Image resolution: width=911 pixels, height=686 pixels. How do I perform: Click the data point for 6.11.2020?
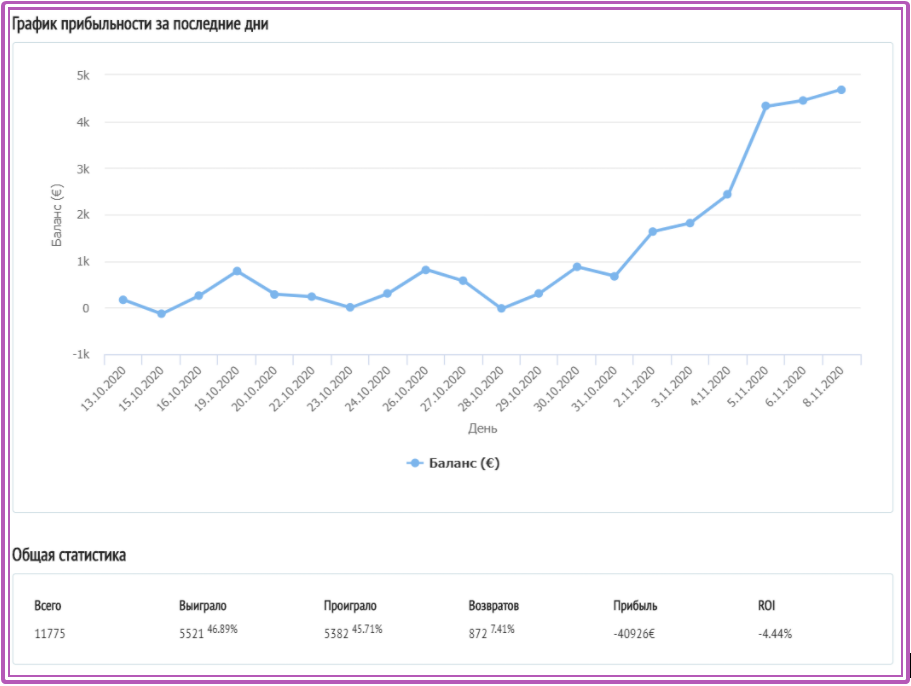point(803,100)
